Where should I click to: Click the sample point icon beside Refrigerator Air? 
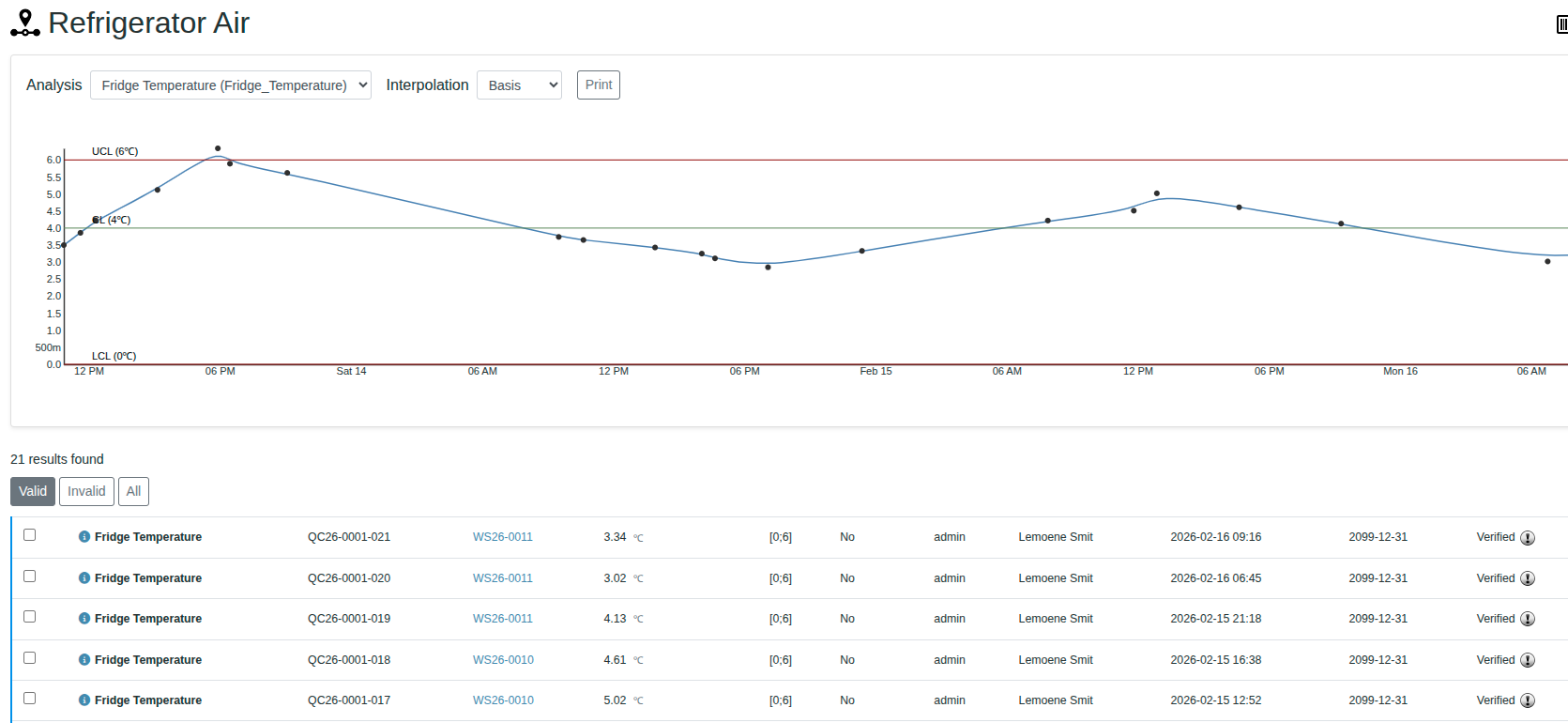coord(25,23)
